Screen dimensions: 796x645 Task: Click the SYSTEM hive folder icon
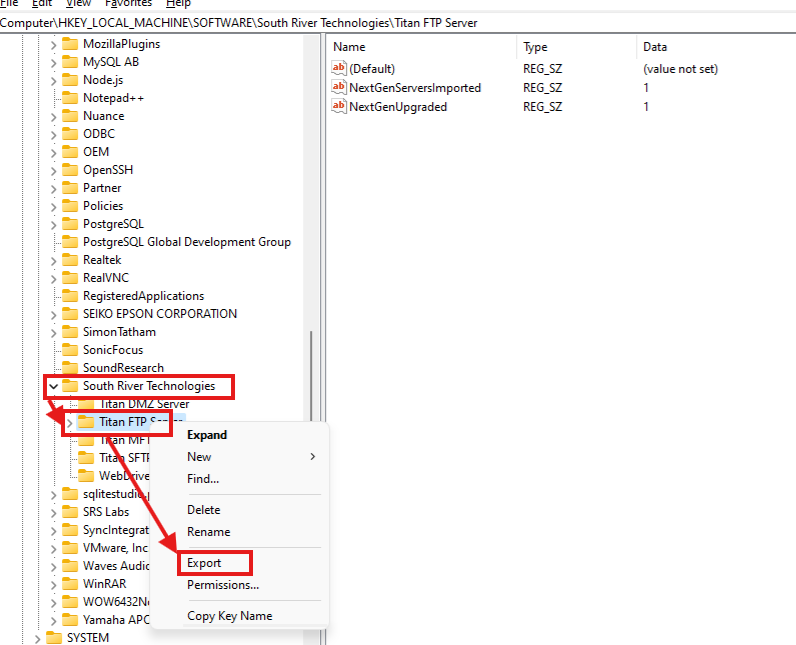(54, 638)
